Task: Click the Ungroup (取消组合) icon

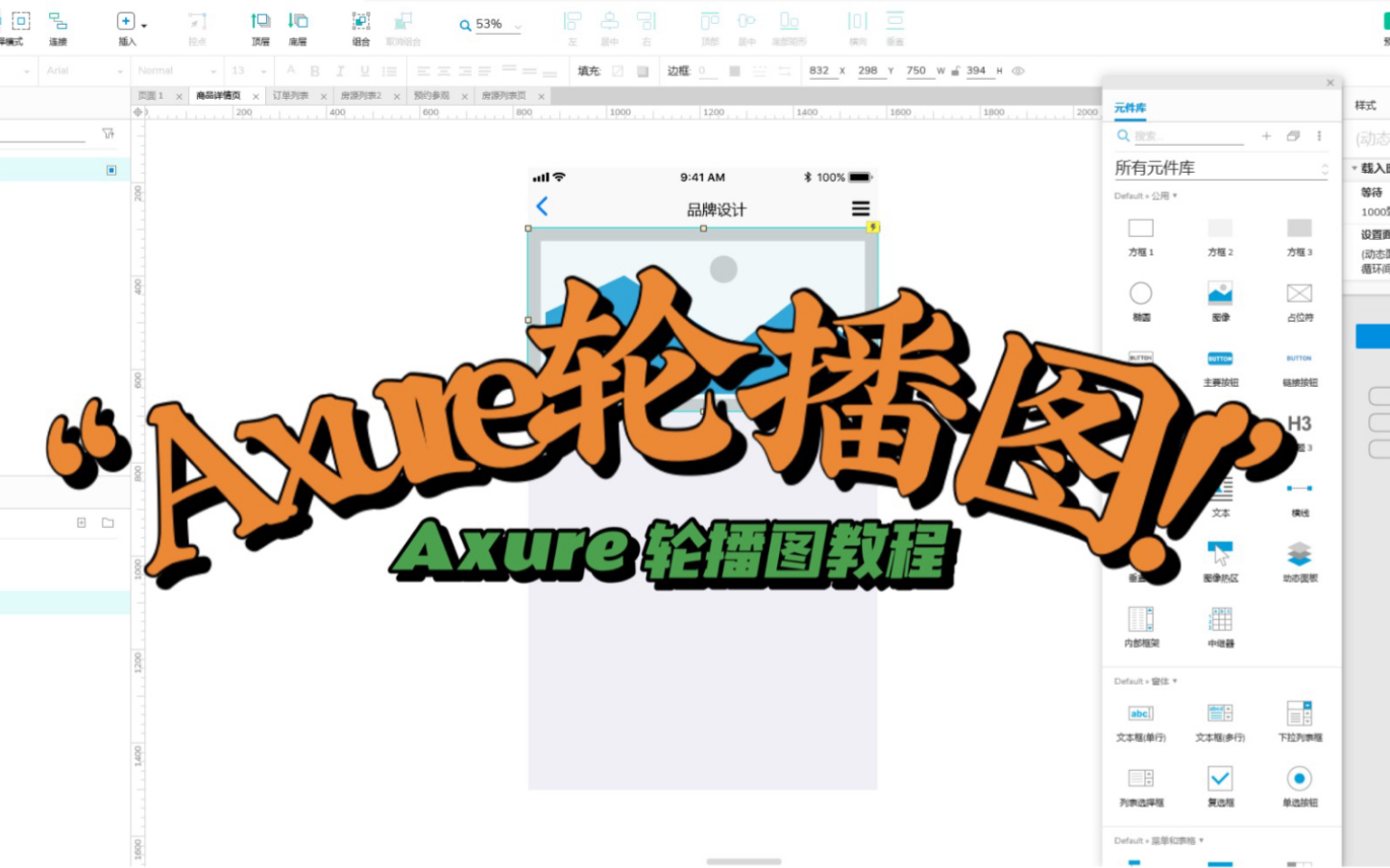Action: (403, 21)
